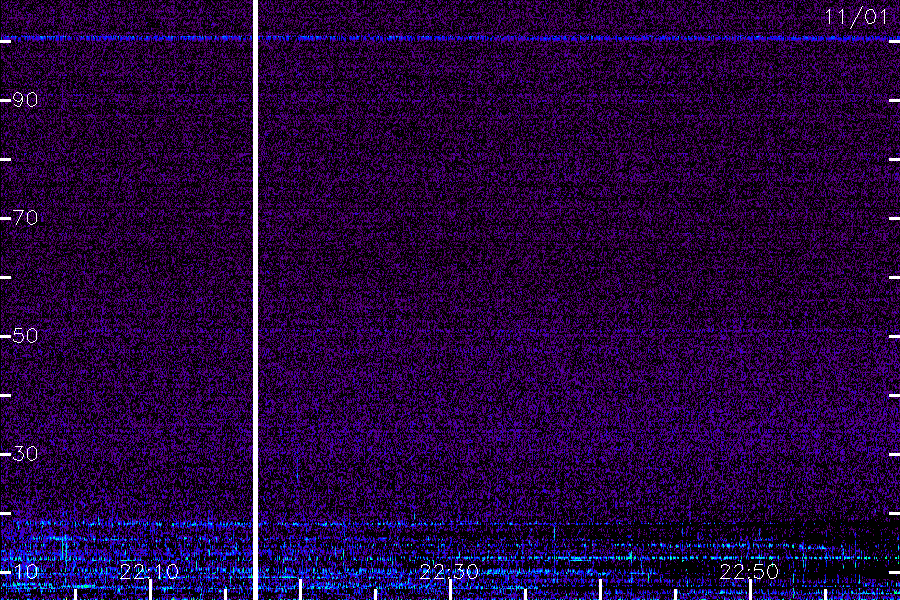
Task: Click the 11/01 date label
Action: [x=856, y=17]
